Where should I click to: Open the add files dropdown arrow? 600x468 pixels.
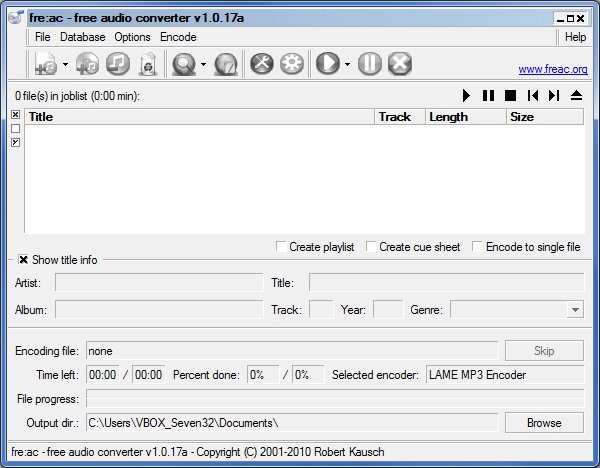(x=65, y=64)
